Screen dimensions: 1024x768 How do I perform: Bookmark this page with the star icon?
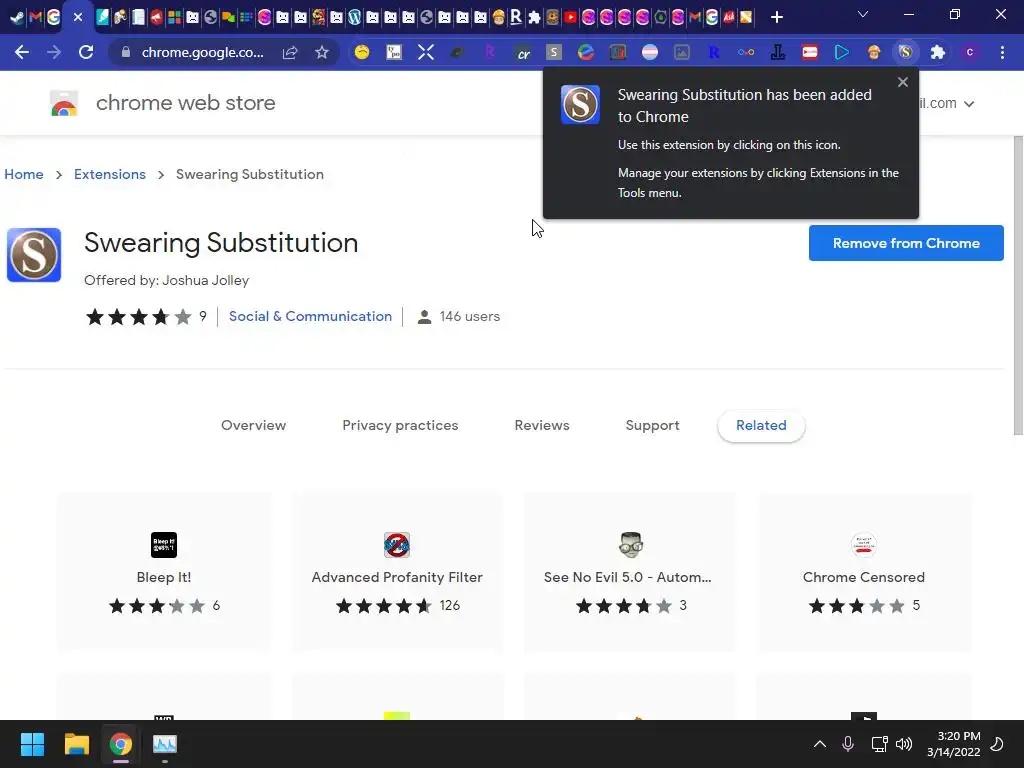point(321,52)
